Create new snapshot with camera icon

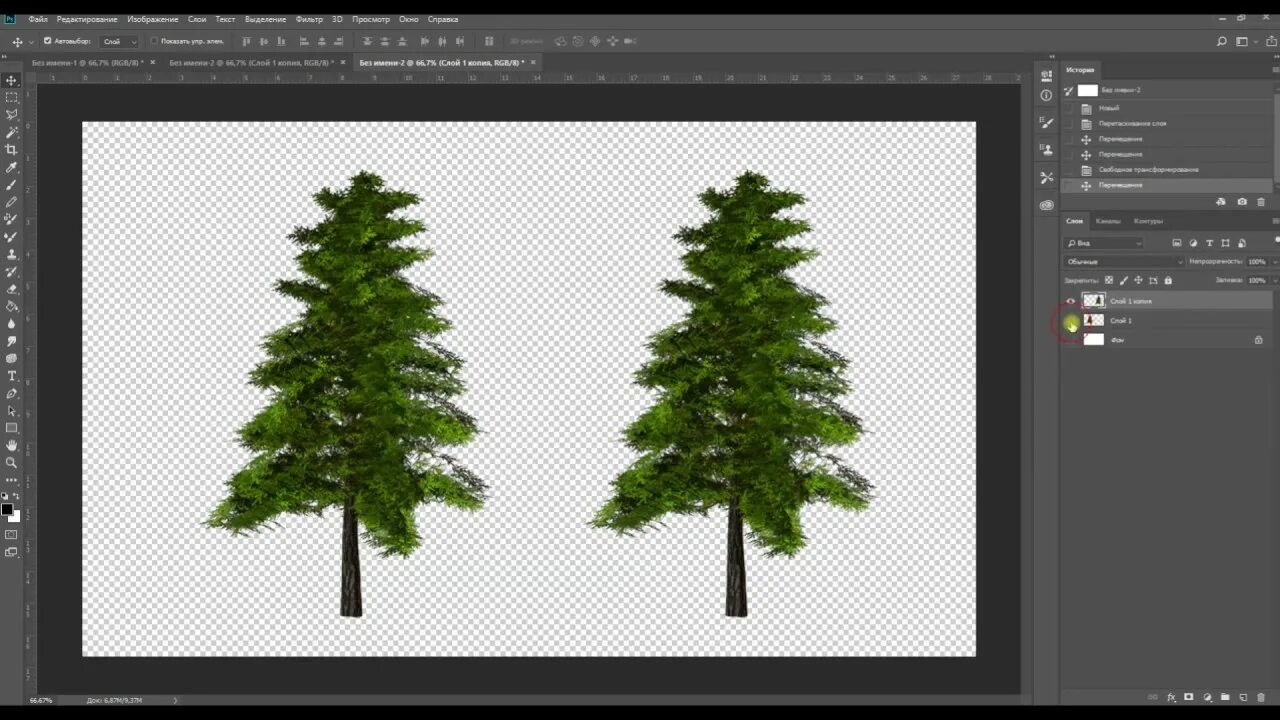click(1242, 201)
